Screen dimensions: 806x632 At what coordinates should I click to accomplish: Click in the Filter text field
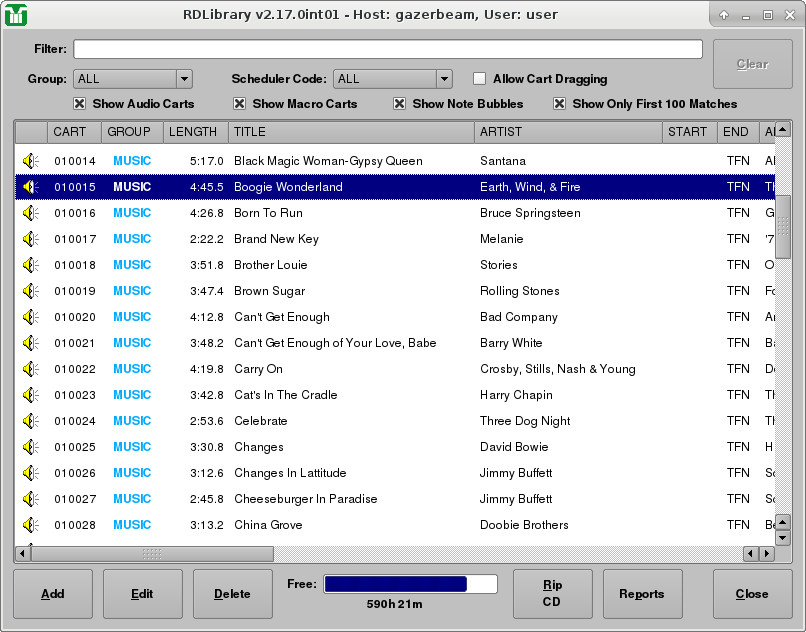click(x=387, y=49)
